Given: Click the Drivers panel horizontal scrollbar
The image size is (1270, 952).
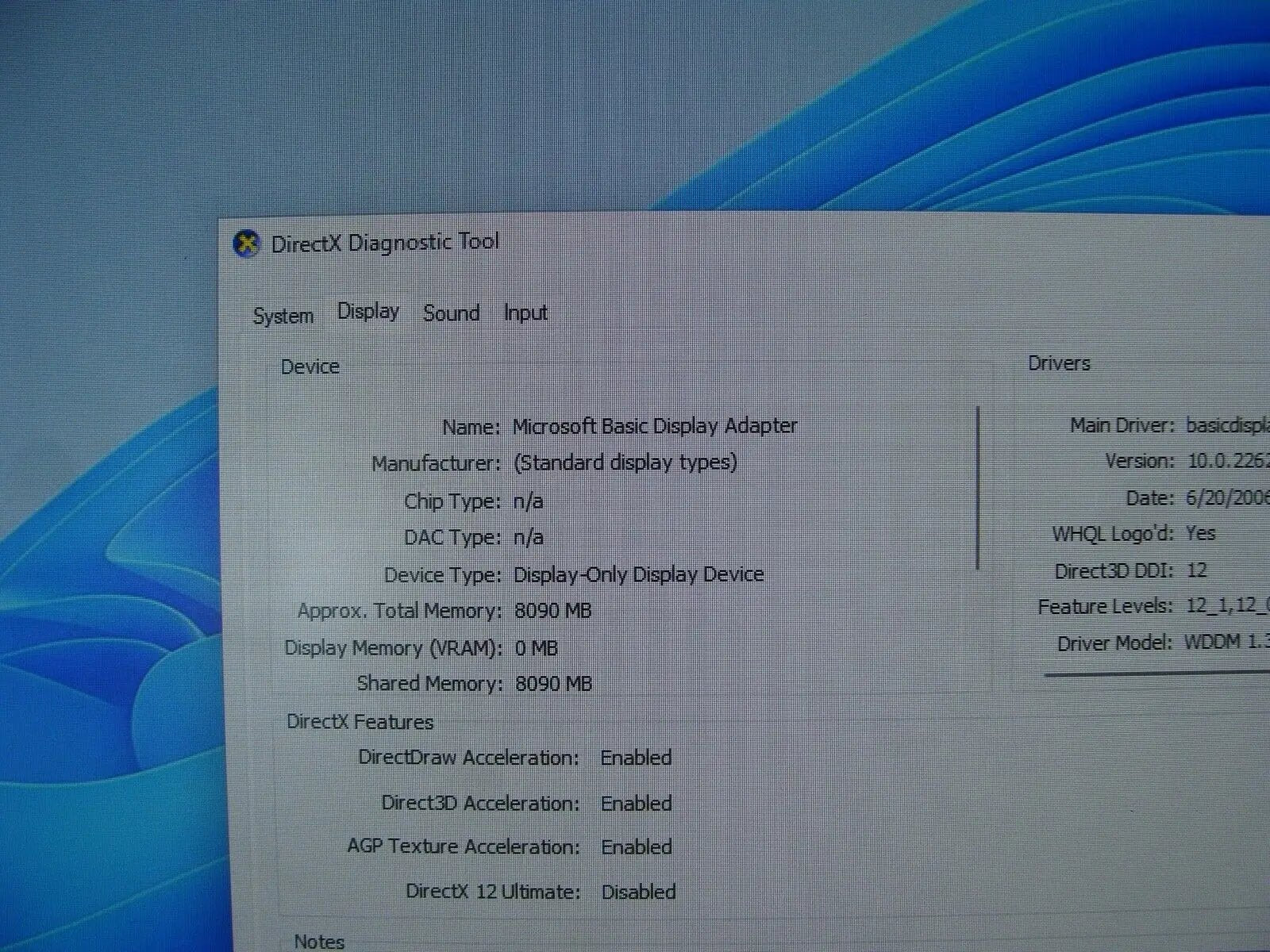Looking at the screenshot, I should point(1156,674).
